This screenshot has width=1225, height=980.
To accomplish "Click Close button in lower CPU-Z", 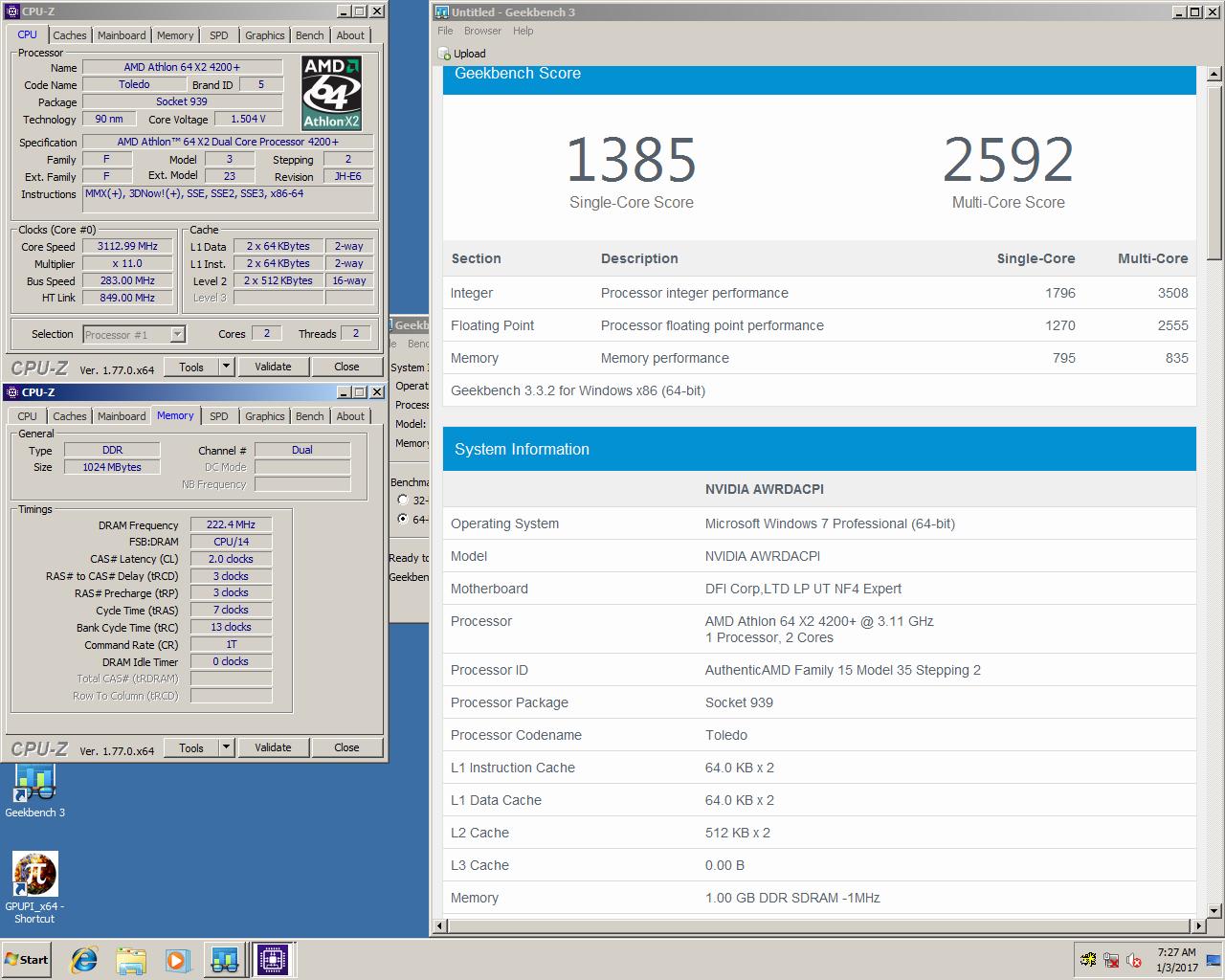I will pos(346,747).
